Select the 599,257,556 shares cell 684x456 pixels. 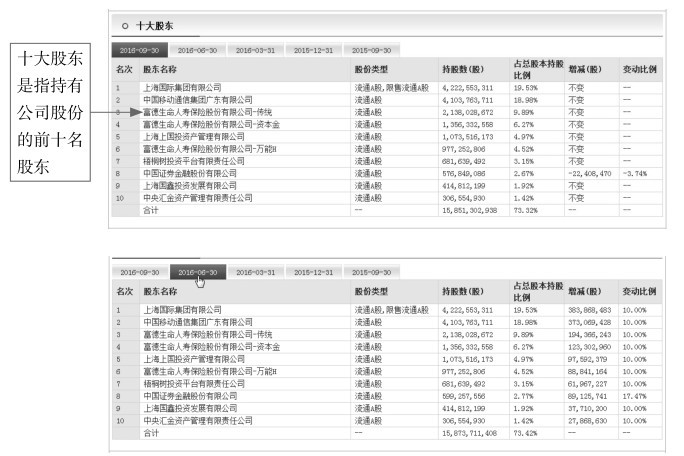(463, 396)
